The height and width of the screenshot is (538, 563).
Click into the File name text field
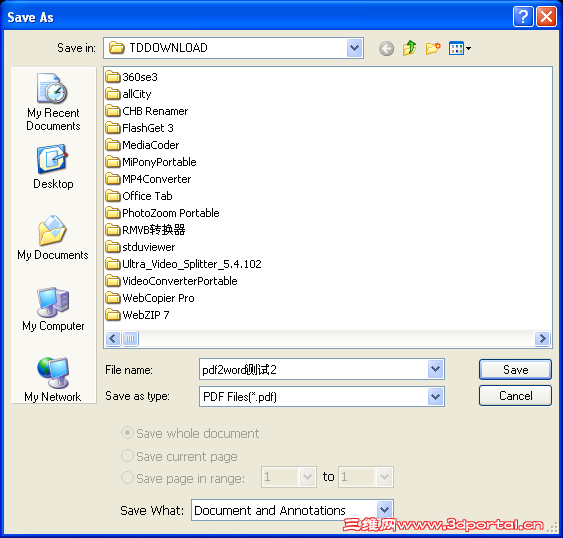313,369
